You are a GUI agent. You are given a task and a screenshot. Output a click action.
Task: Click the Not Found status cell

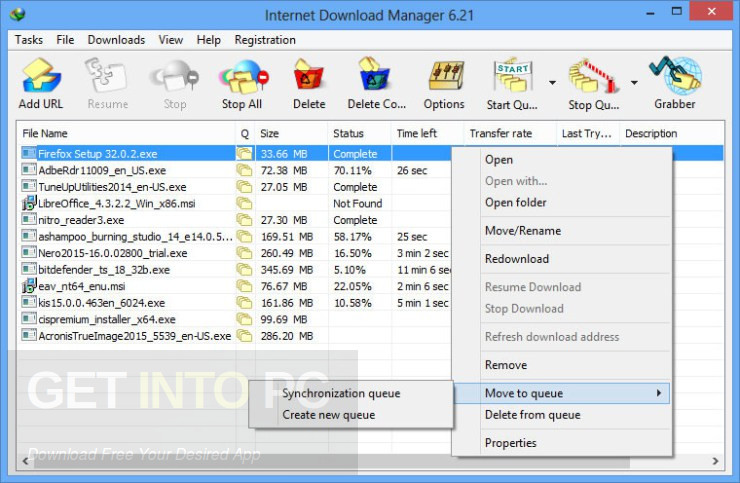pos(358,203)
